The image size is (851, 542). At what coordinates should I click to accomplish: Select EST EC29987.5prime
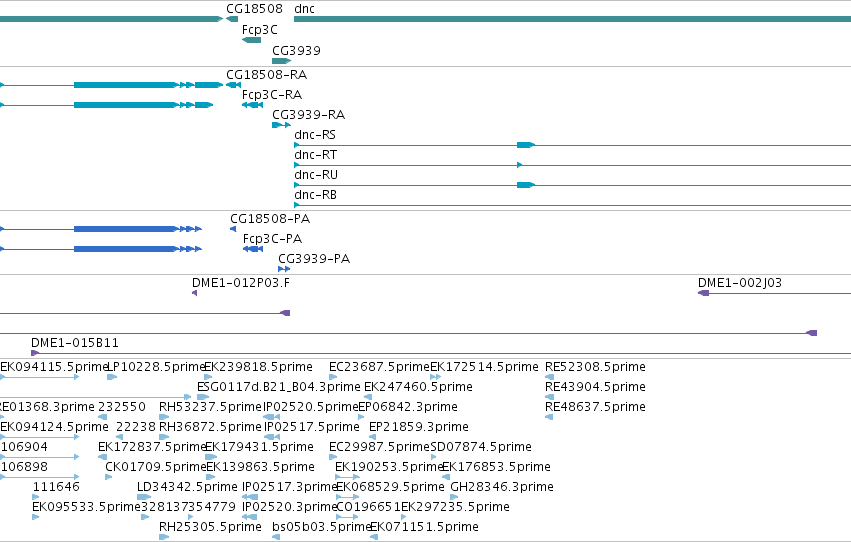coord(379,447)
